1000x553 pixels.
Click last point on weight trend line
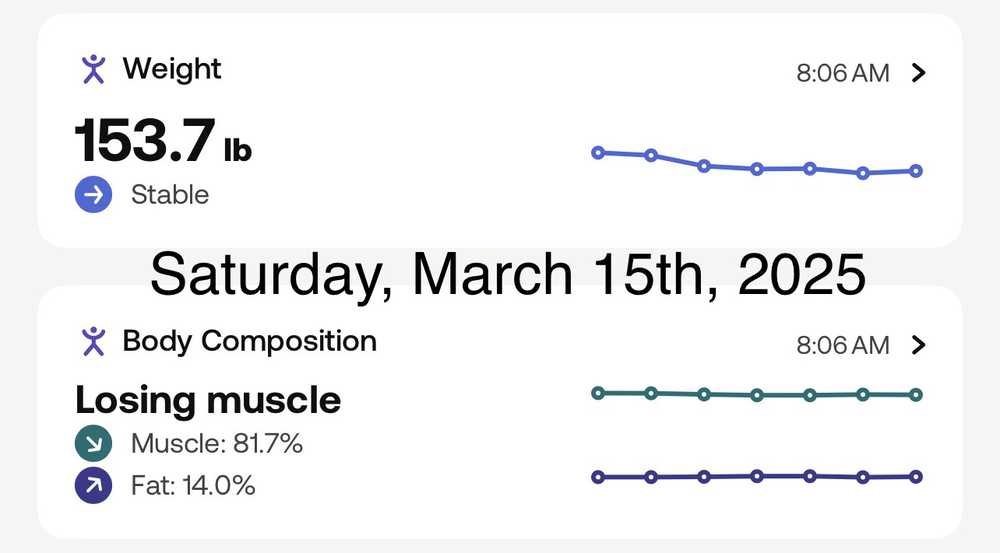916,171
